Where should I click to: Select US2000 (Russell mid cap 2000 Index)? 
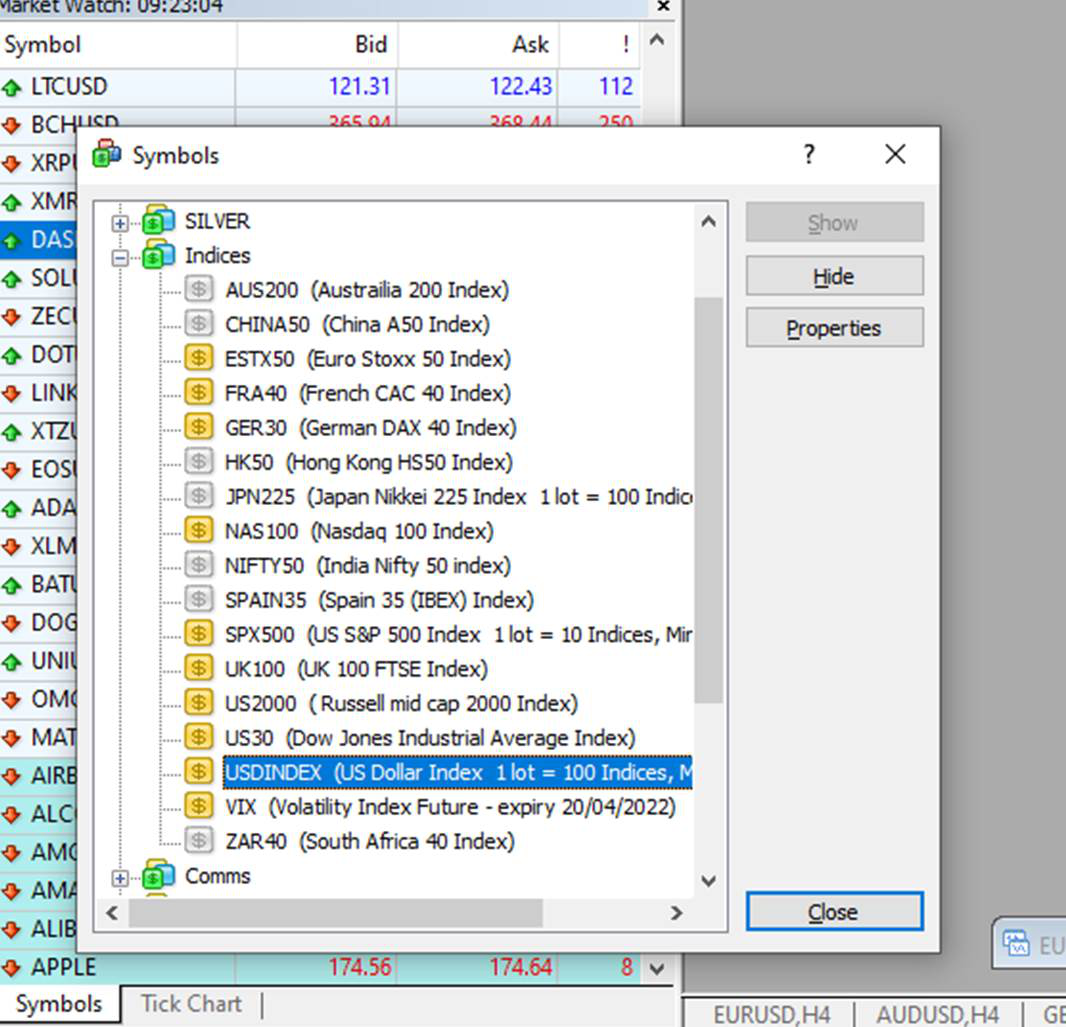[402, 703]
